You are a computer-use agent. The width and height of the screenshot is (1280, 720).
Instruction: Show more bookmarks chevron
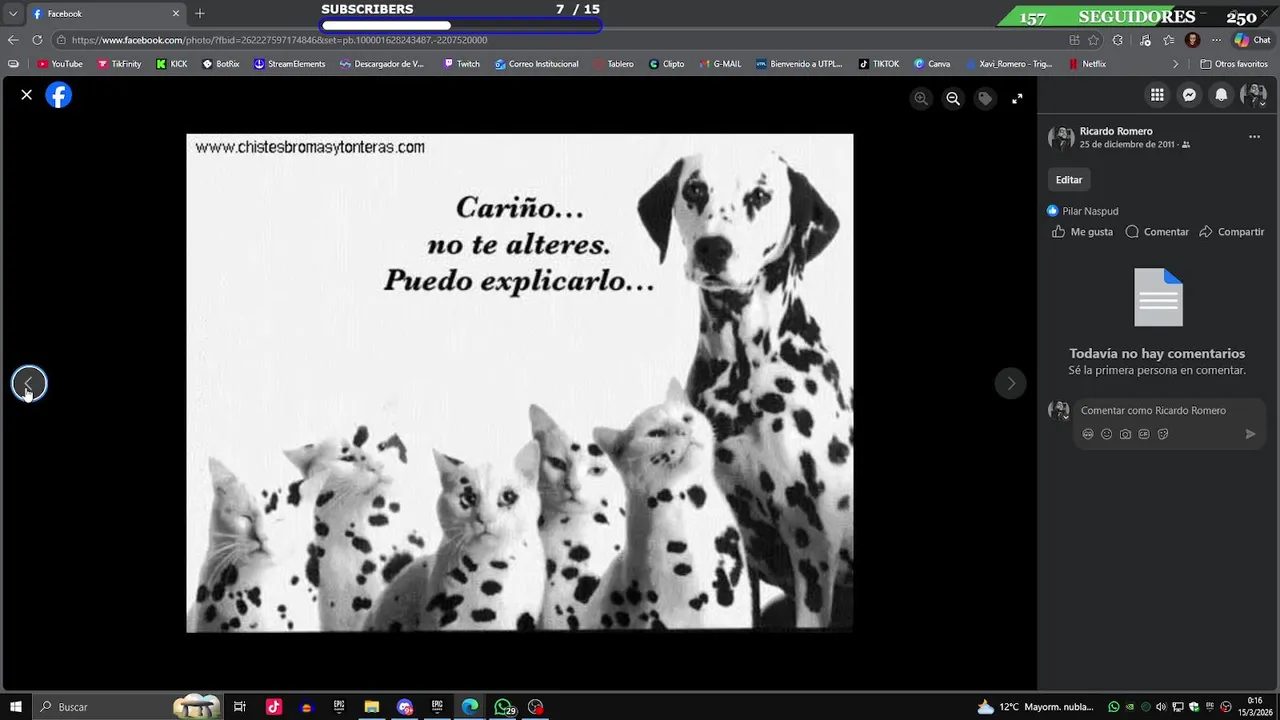pos(1176,64)
